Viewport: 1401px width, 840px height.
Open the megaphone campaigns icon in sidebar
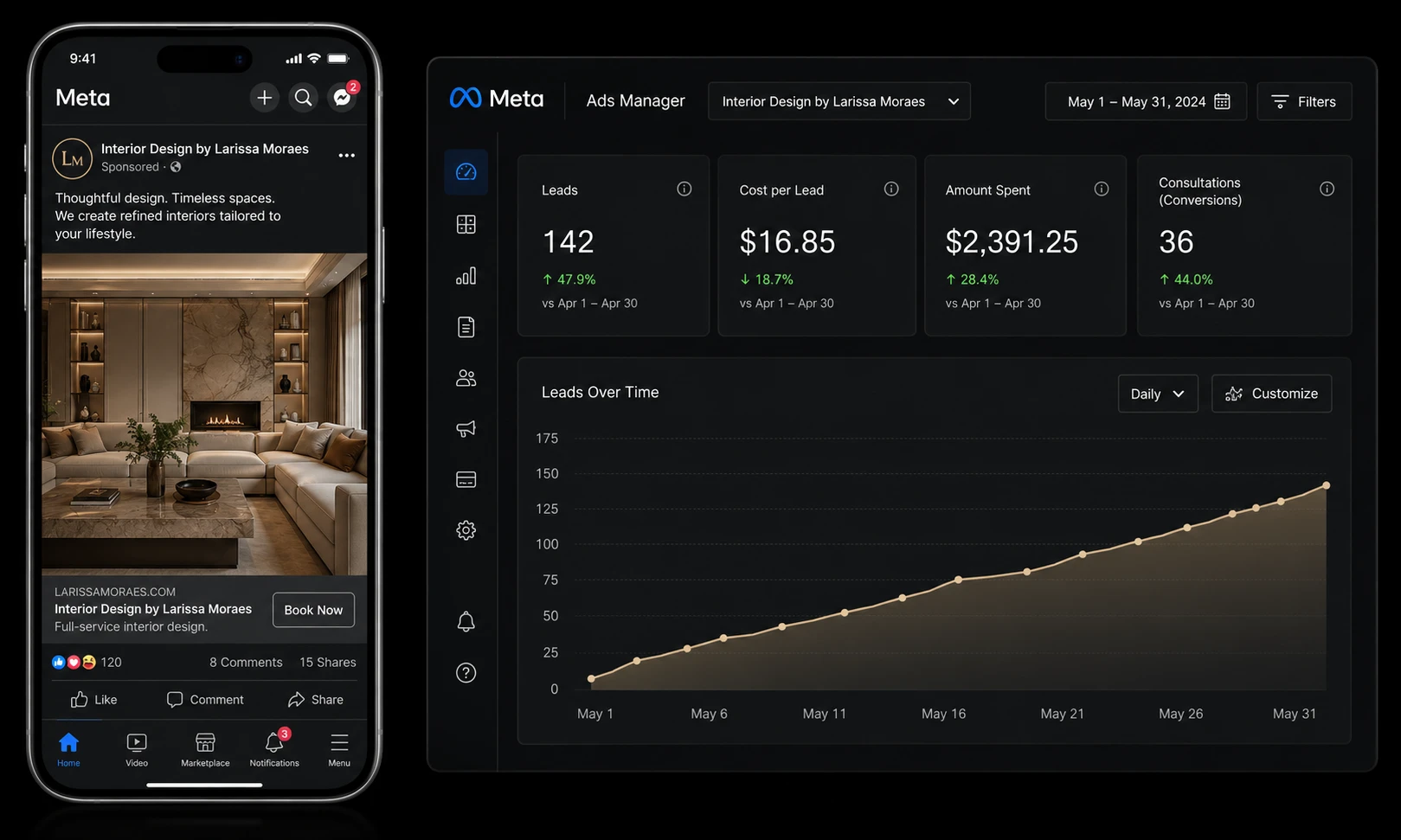[x=466, y=429]
